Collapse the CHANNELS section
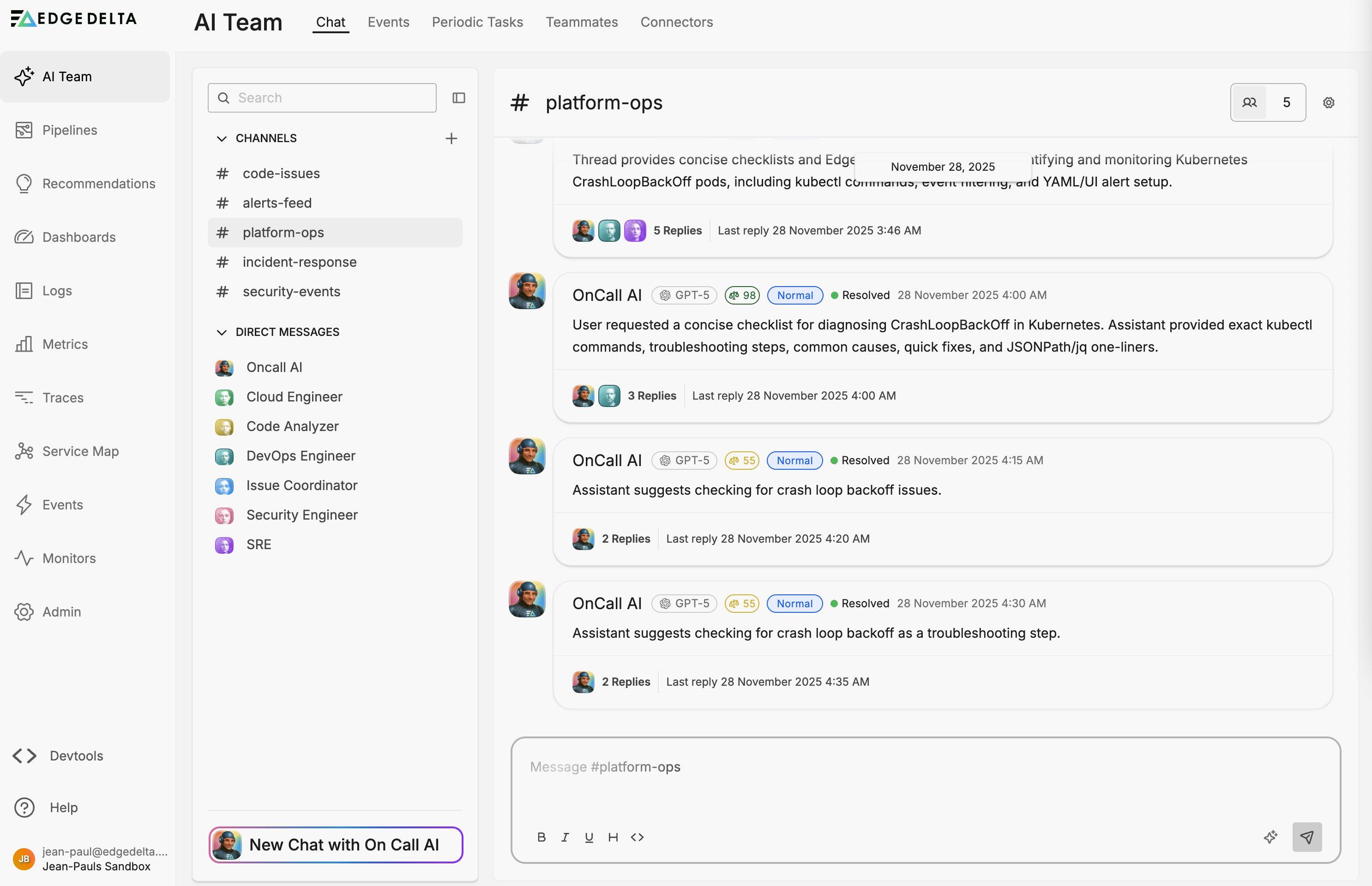This screenshot has height=886, width=1372. (x=222, y=138)
